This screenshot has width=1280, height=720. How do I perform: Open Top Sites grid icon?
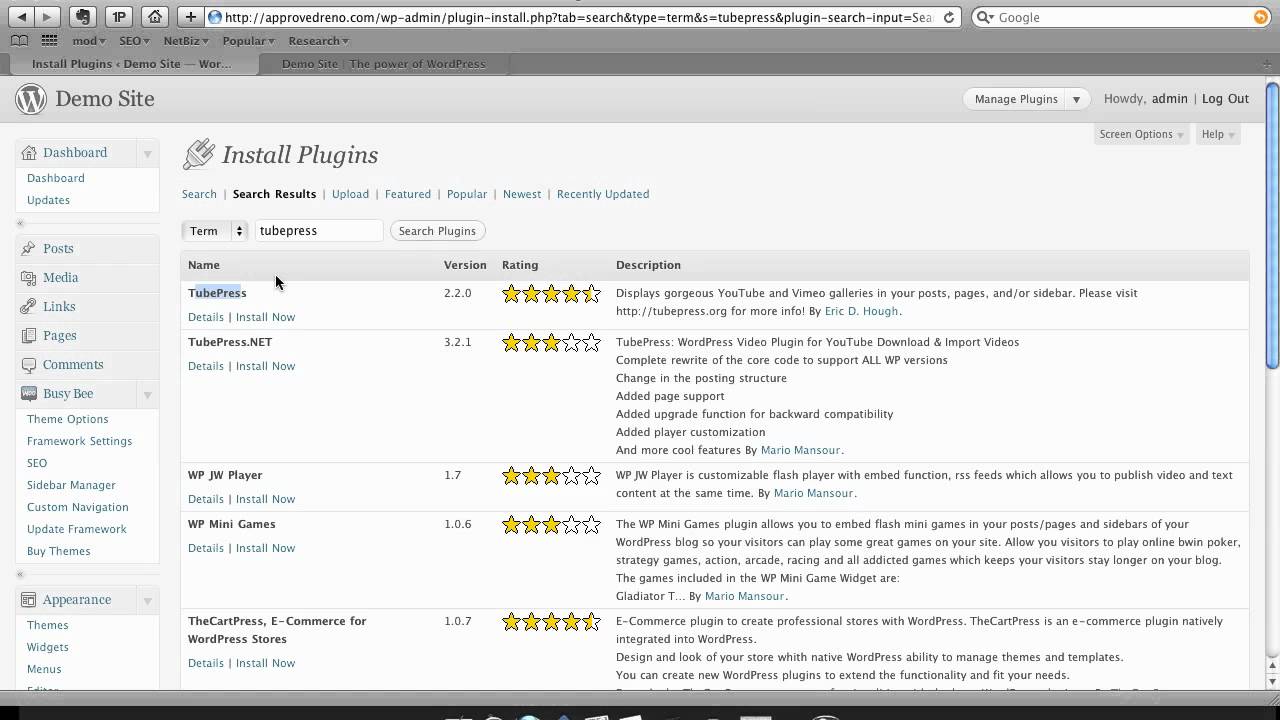pos(49,41)
